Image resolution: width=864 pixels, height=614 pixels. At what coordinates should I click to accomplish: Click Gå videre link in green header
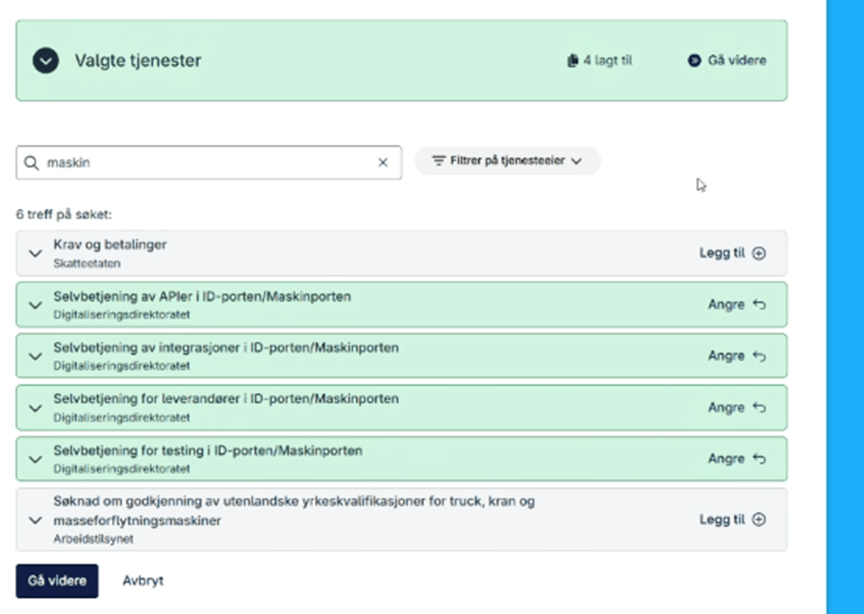pyautogui.click(x=736, y=61)
